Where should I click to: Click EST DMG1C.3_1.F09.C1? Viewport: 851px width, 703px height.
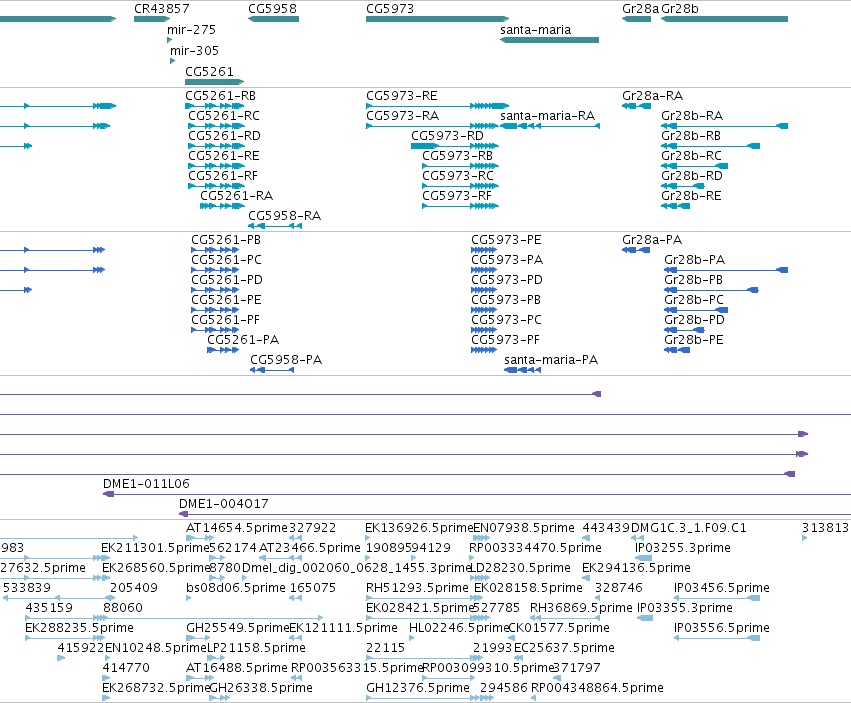637,538
